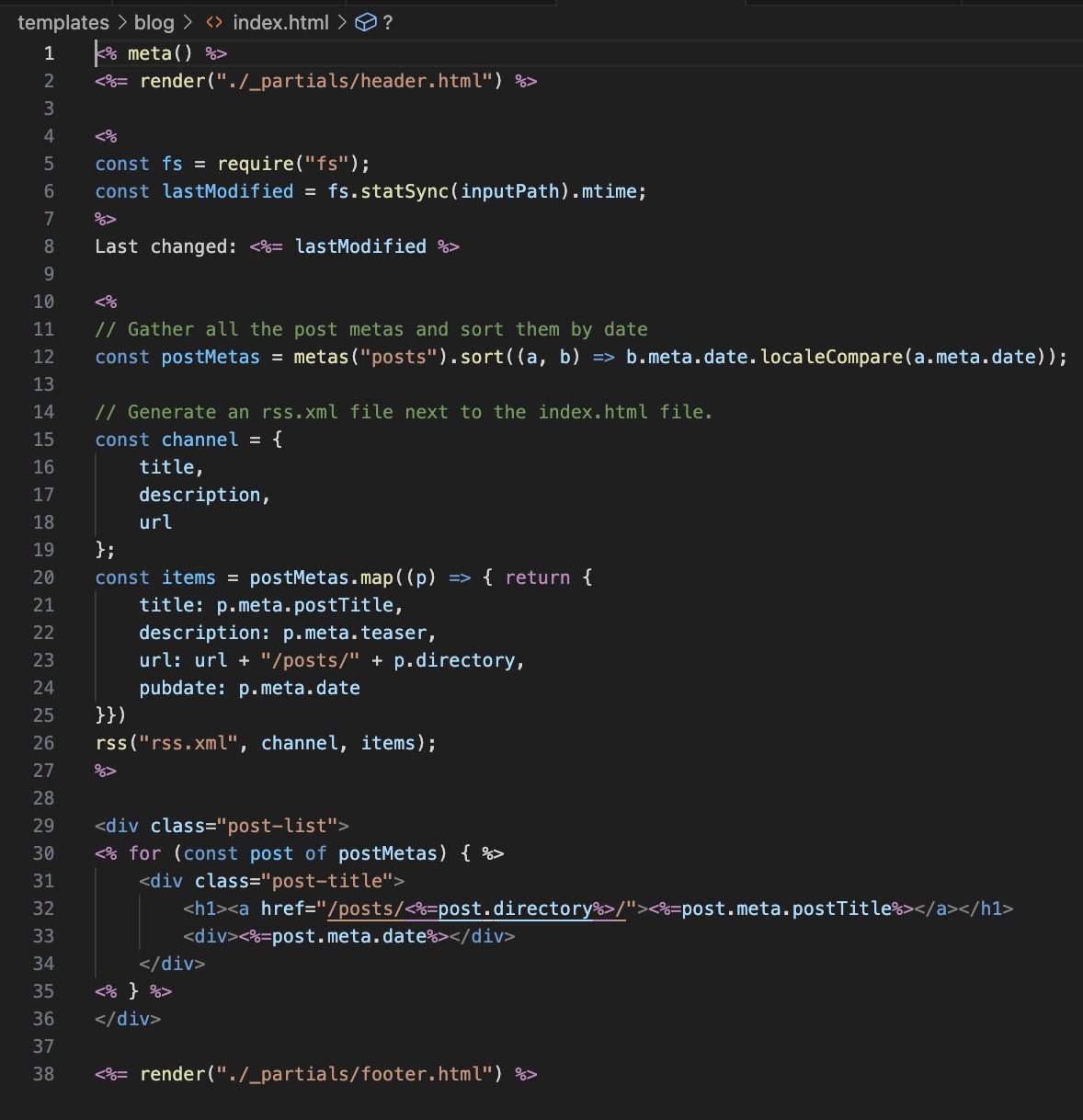
Task: Click 'p.directory' on line 23
Action: click(454, 660)
